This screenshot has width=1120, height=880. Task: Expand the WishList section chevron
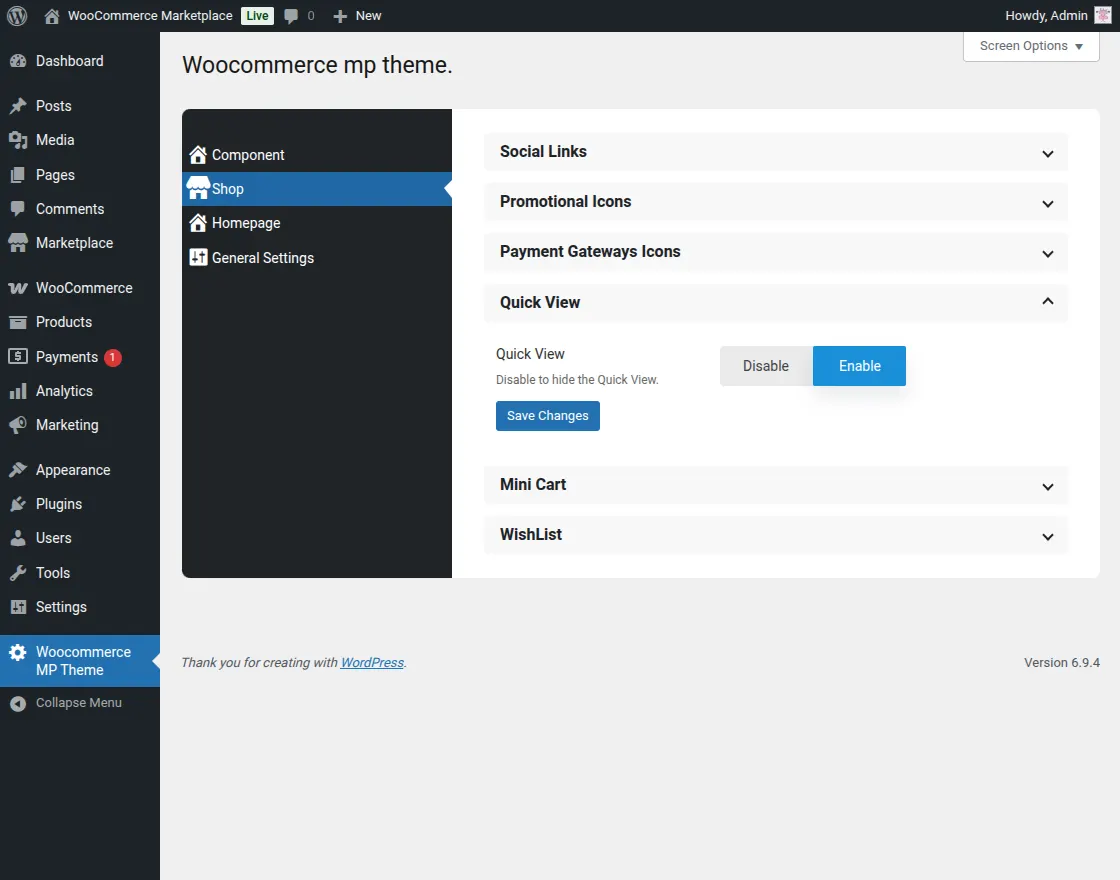tap(1047, 536)
